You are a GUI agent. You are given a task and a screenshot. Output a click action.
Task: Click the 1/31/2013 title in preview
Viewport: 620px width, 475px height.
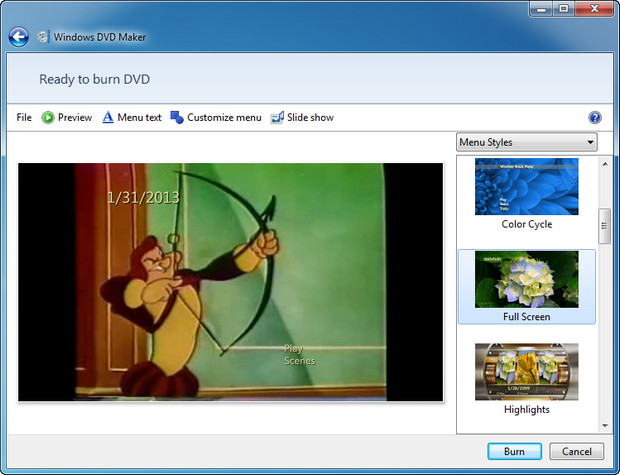[x=144, y=198]
